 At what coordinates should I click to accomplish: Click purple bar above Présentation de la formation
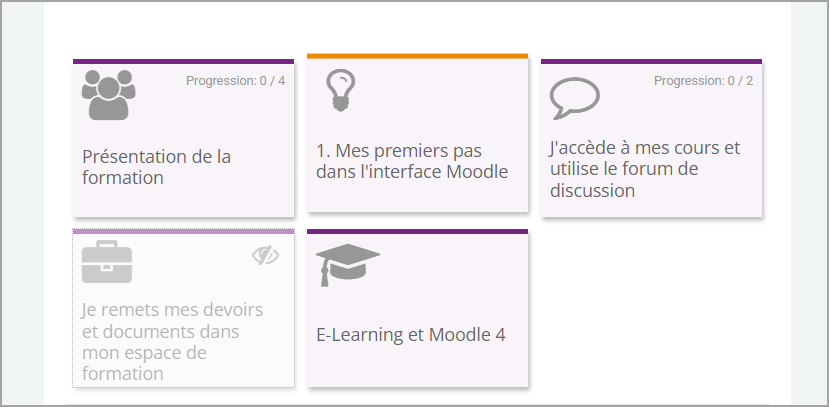pos(183,62)
